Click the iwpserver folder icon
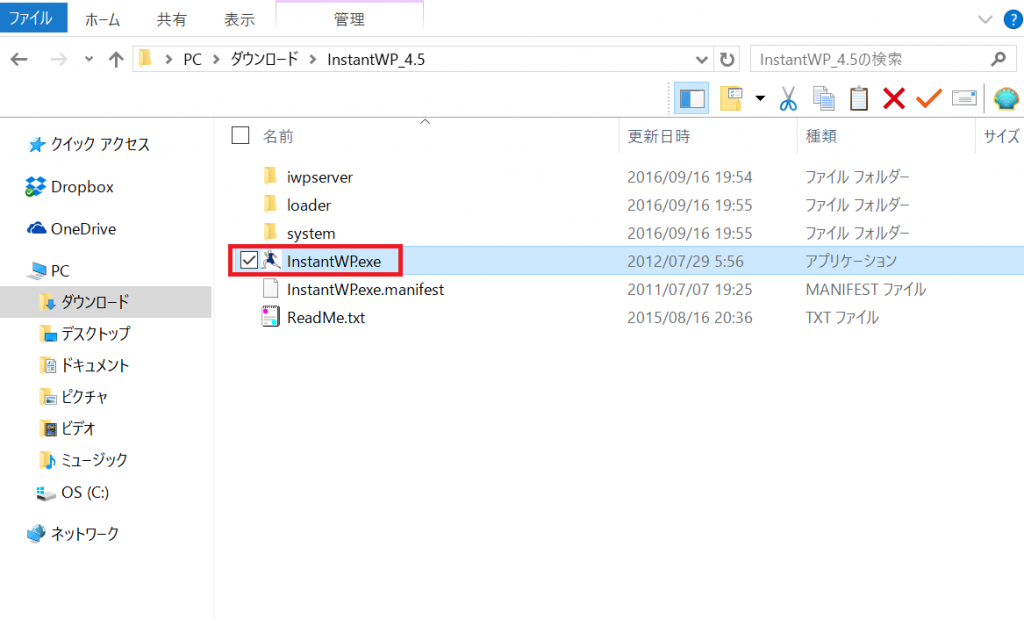 (270, 176)
